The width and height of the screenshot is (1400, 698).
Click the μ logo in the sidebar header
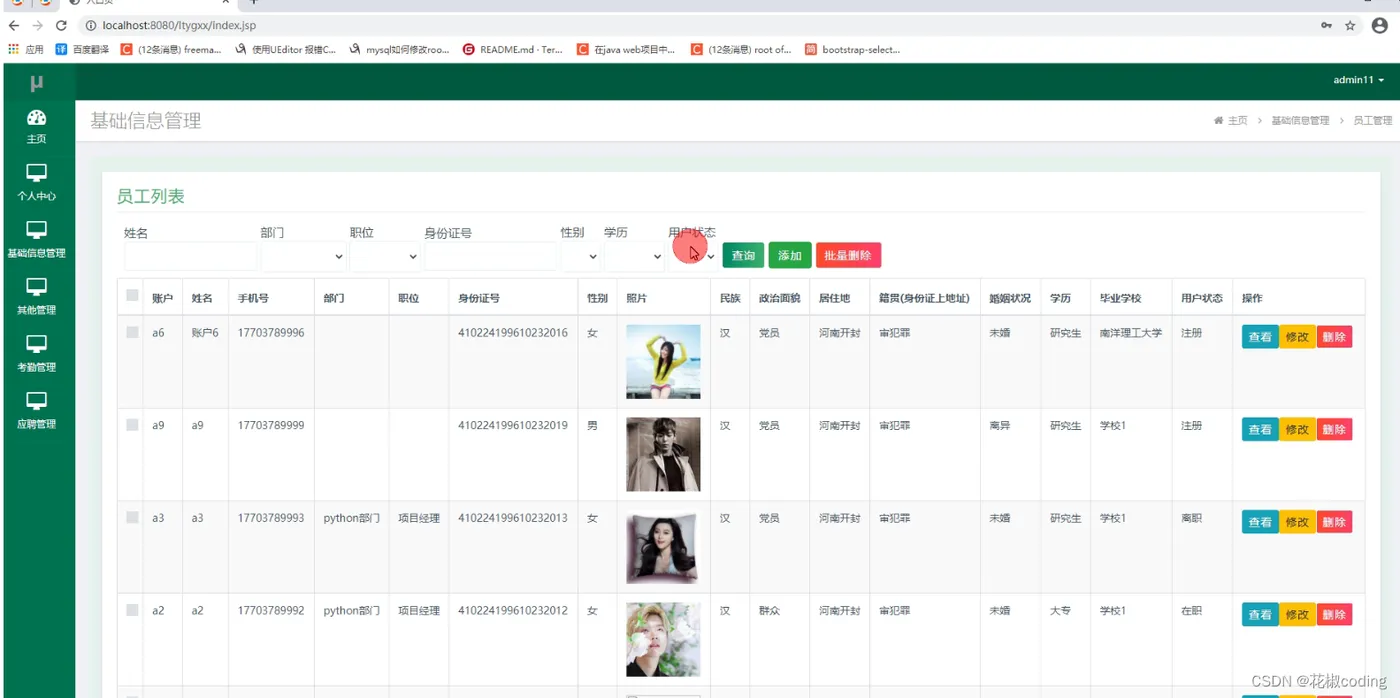pyautogui.click(x=37, y=82)
